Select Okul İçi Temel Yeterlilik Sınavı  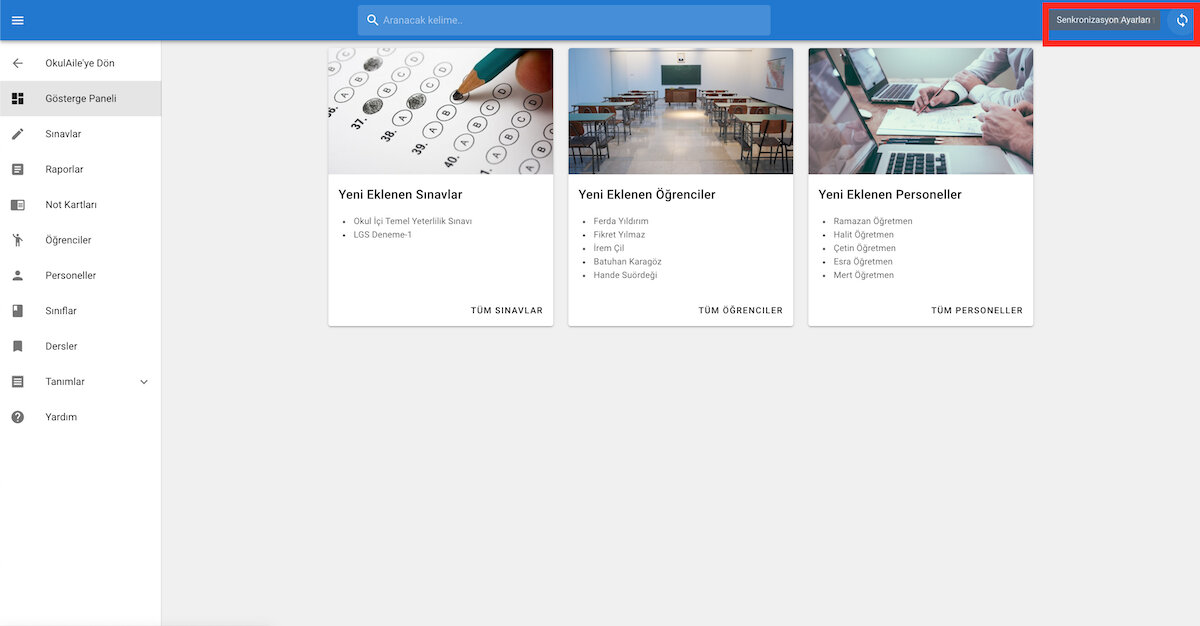[413, 221]
